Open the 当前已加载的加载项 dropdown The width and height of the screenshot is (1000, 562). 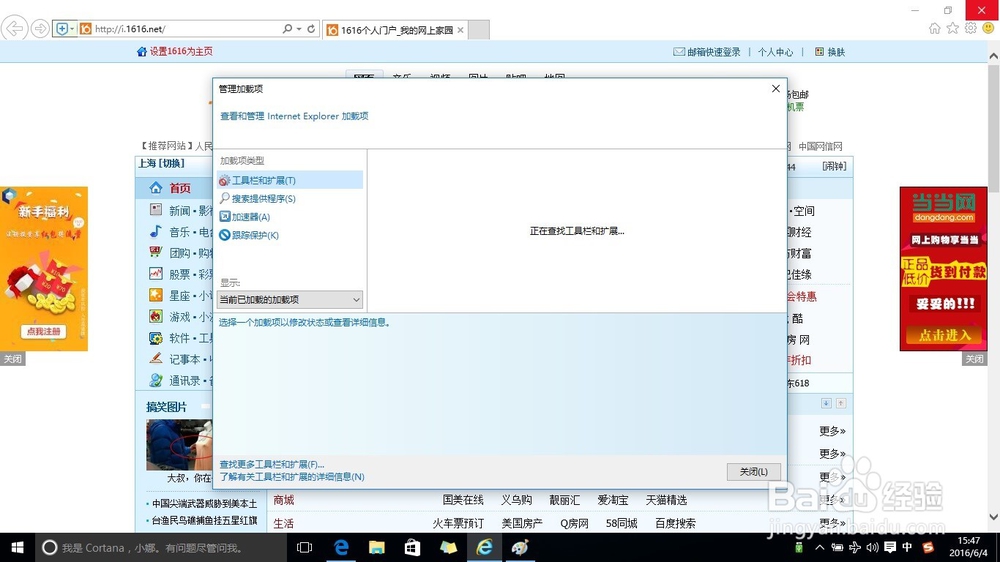(290, 299)
